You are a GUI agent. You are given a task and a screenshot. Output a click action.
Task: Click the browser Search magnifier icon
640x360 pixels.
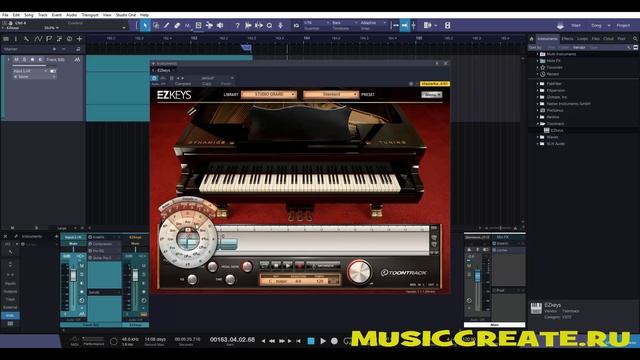tap(635, 39)
